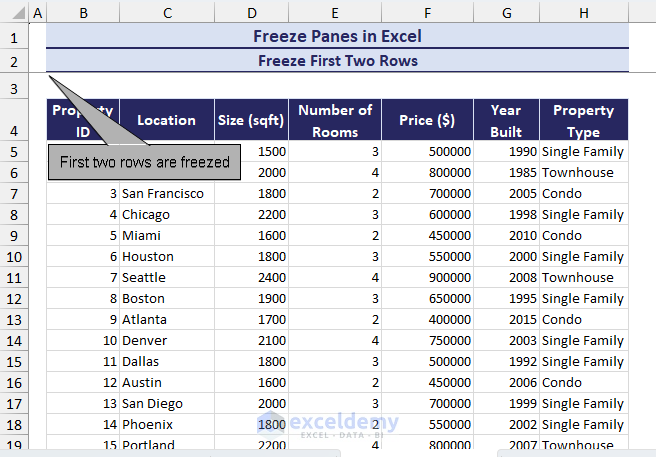Select the 'First two rows are freezed' callout shape
656x457 pixels.
click(x=144, y=162)
